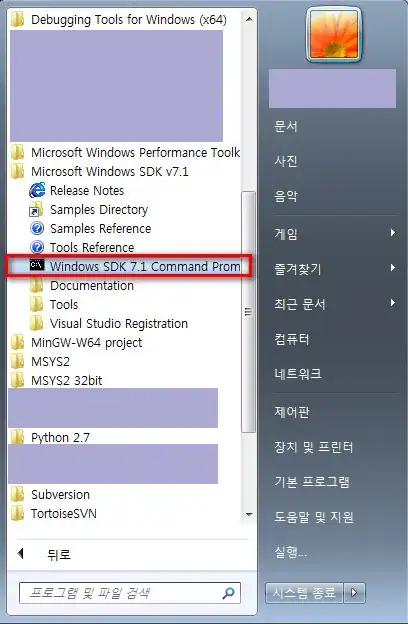Click the Tools Reference help icon
The image size is (408, 624).
pos(37,248)
